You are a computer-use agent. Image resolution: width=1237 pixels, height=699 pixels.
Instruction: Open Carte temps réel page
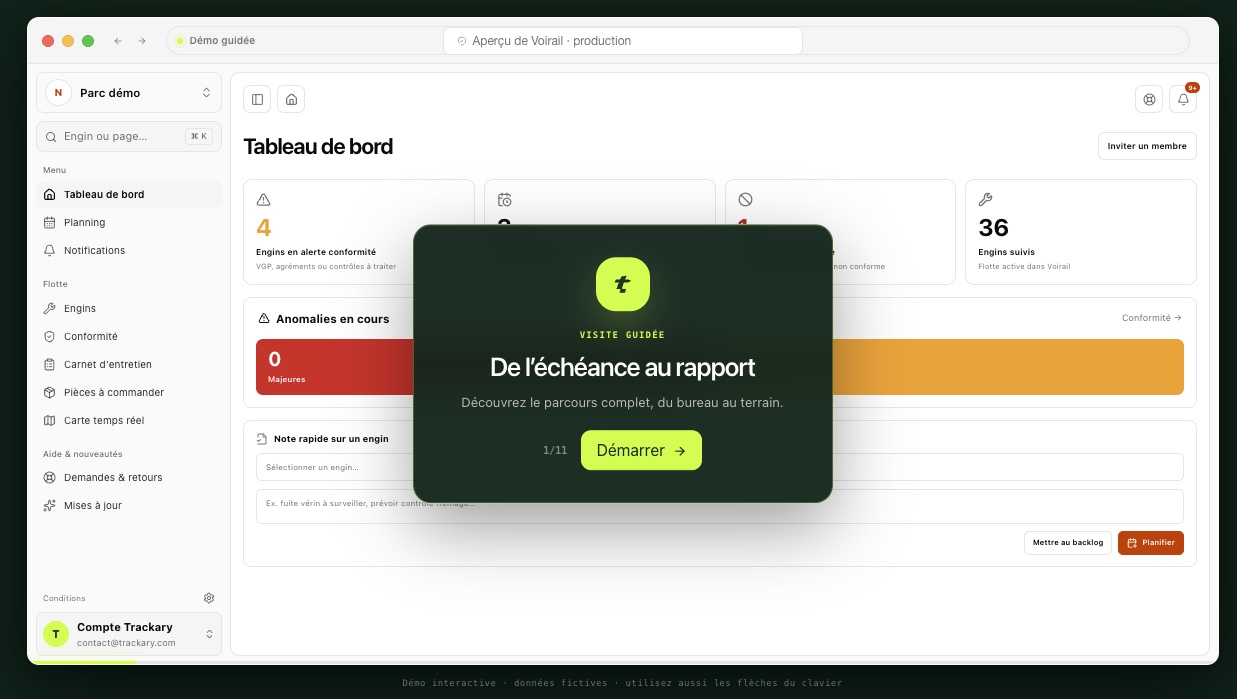pyautogui.click(x=129, y=420)
